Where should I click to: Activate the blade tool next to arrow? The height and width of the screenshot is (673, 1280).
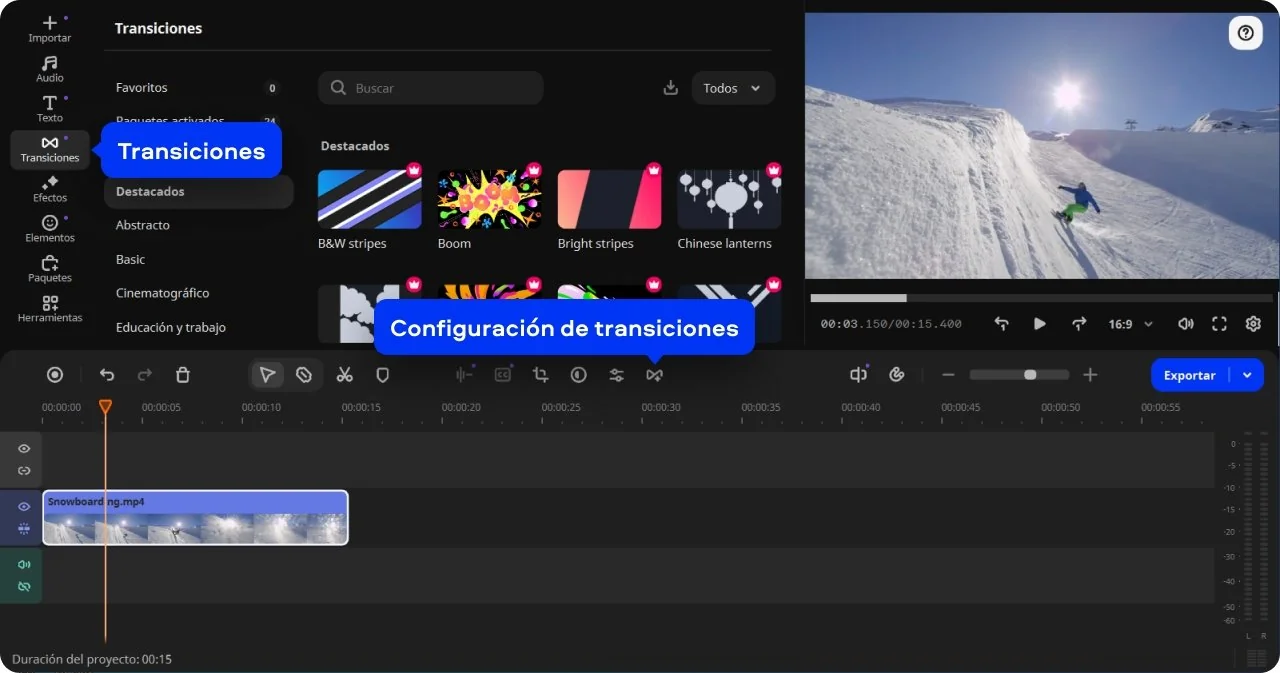(304, 375)
